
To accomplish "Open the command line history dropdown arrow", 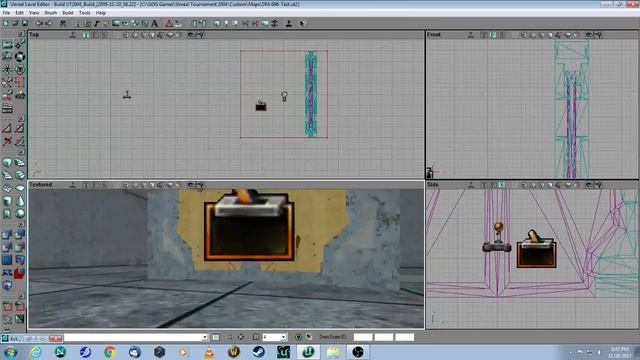I will pos(204,337).
